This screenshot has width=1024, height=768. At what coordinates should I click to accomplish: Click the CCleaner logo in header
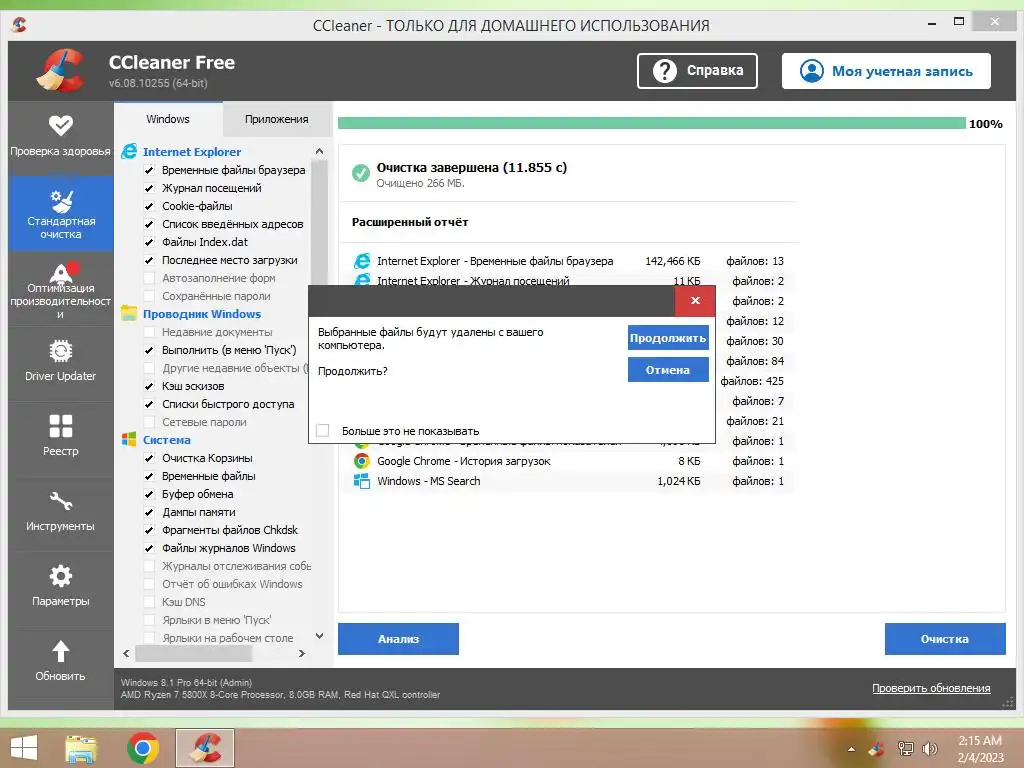point(61,70)
